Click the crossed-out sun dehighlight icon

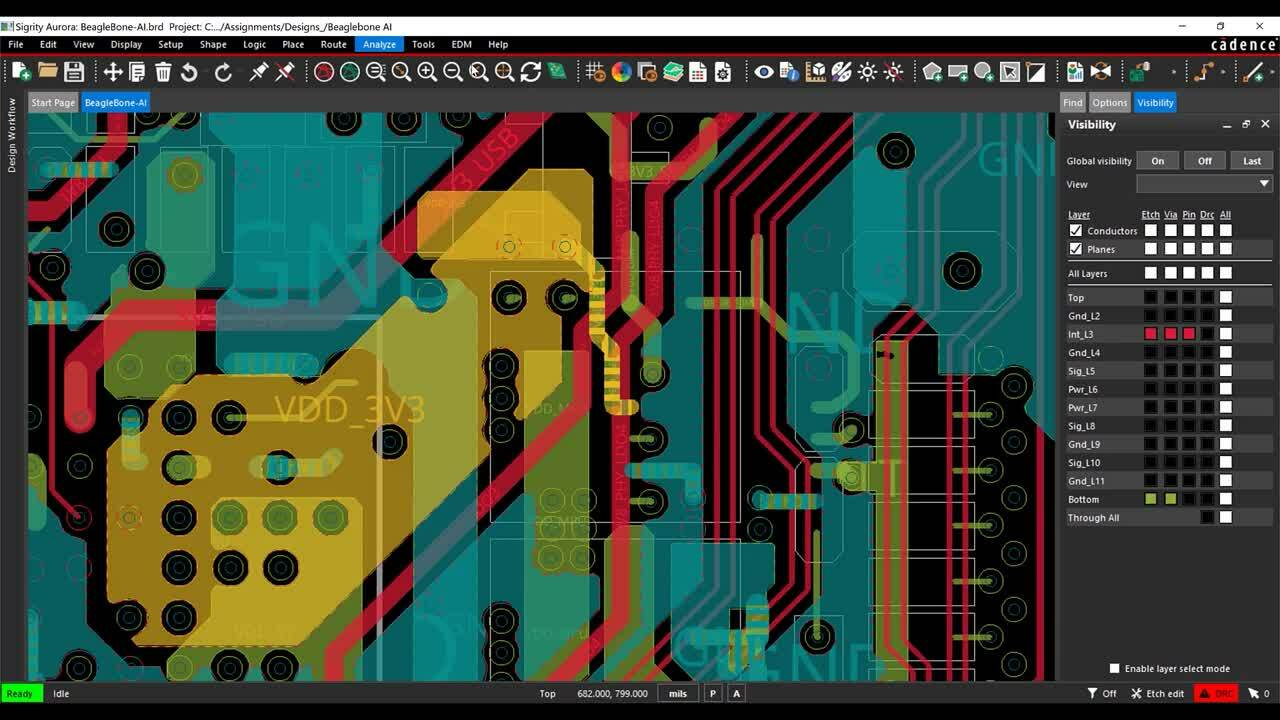(893, 71)
